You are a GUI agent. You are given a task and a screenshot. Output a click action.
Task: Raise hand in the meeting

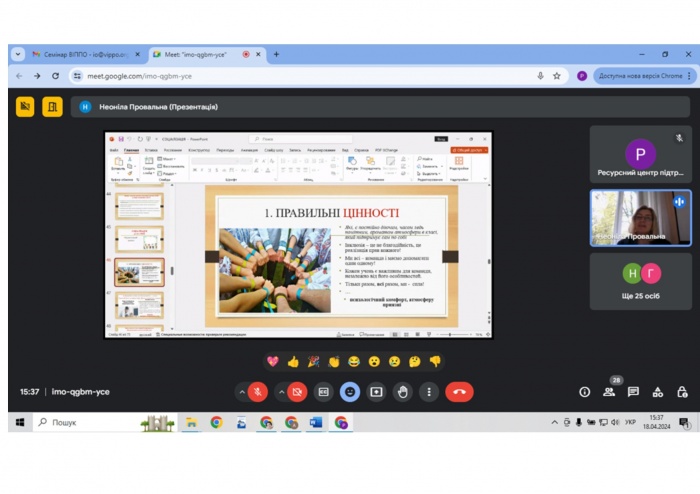pos(402,392)
